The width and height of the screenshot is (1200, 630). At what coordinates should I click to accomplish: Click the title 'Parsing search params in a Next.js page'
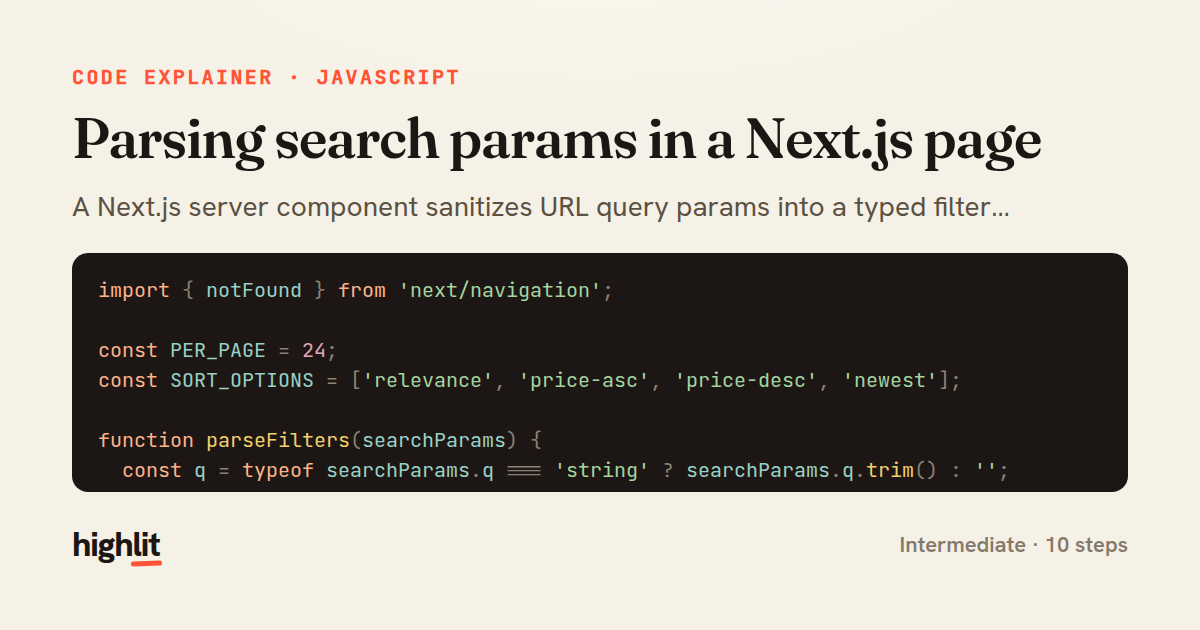(557, 141)
